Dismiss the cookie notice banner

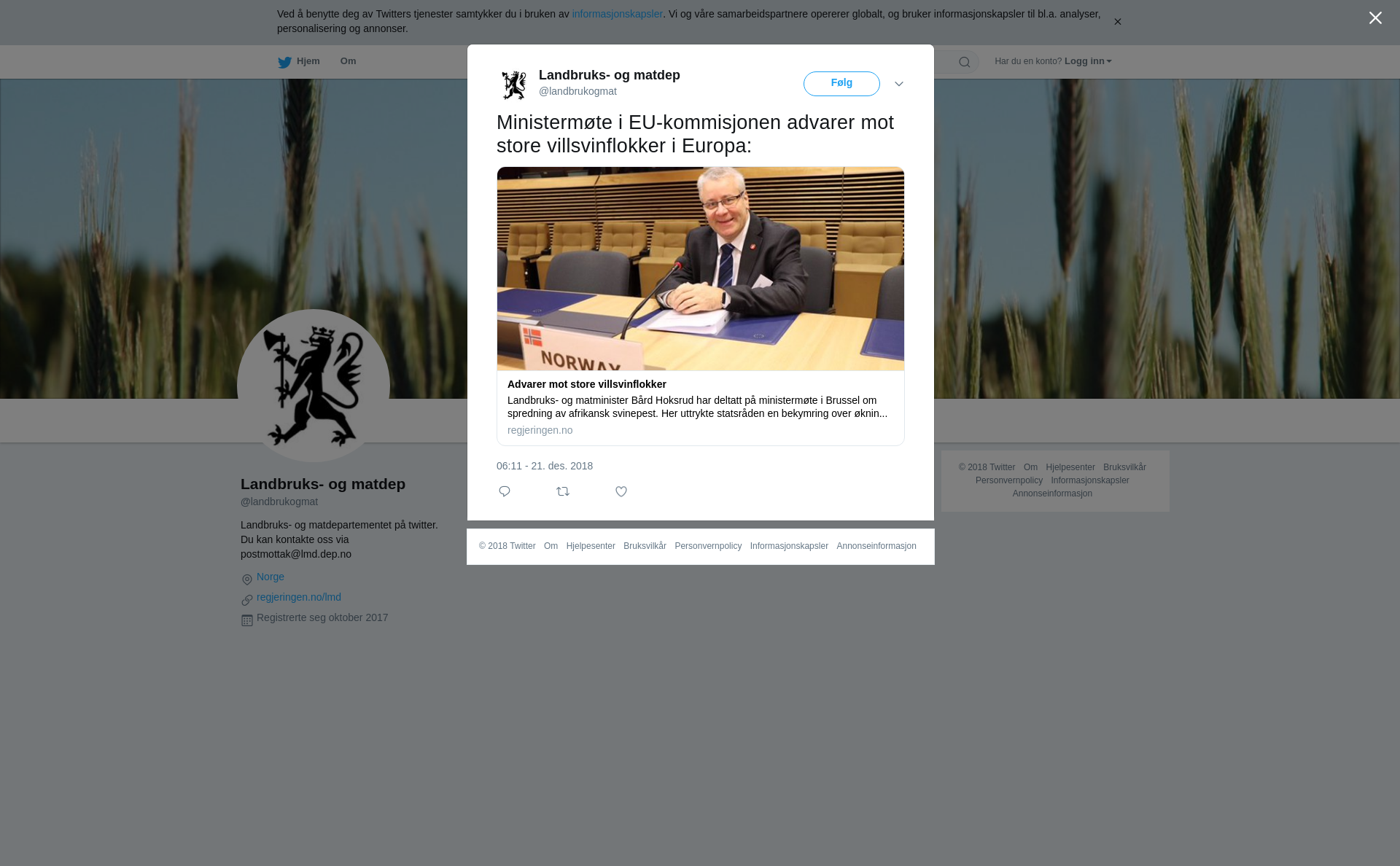(1117, 22)
